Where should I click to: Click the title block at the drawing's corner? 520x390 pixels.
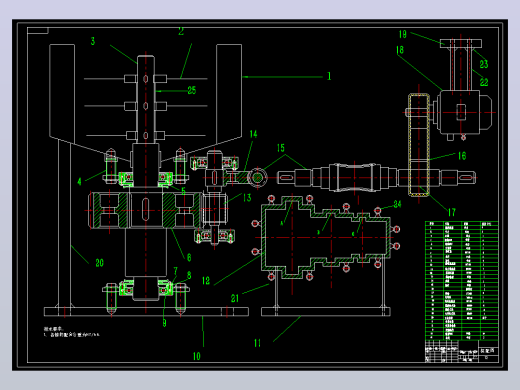tap(462, 351)
